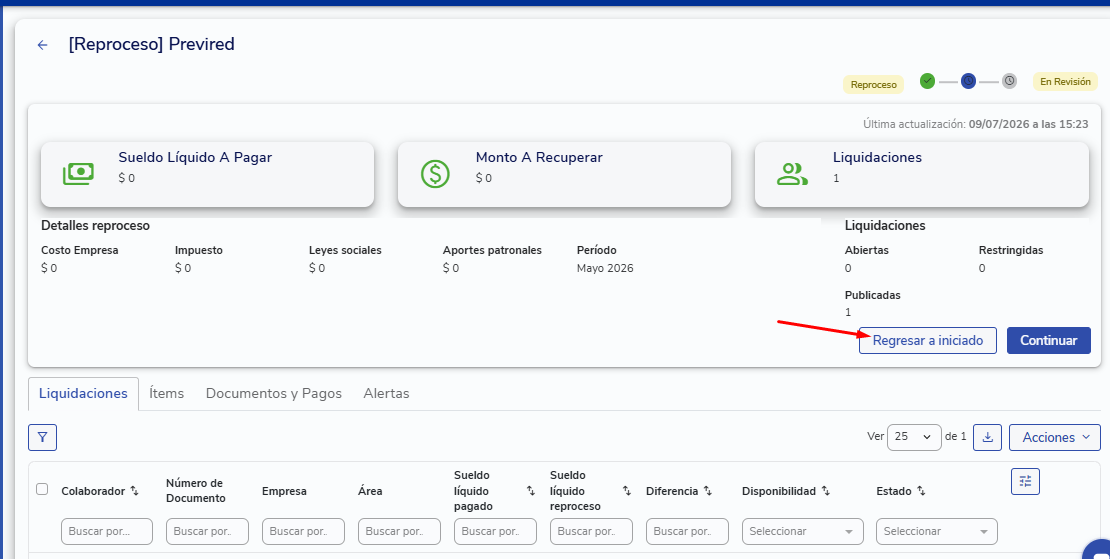The height and width of the screenshot is (559, 1110).
Task: Click the green completed step indicator
Action: (927, 81)
